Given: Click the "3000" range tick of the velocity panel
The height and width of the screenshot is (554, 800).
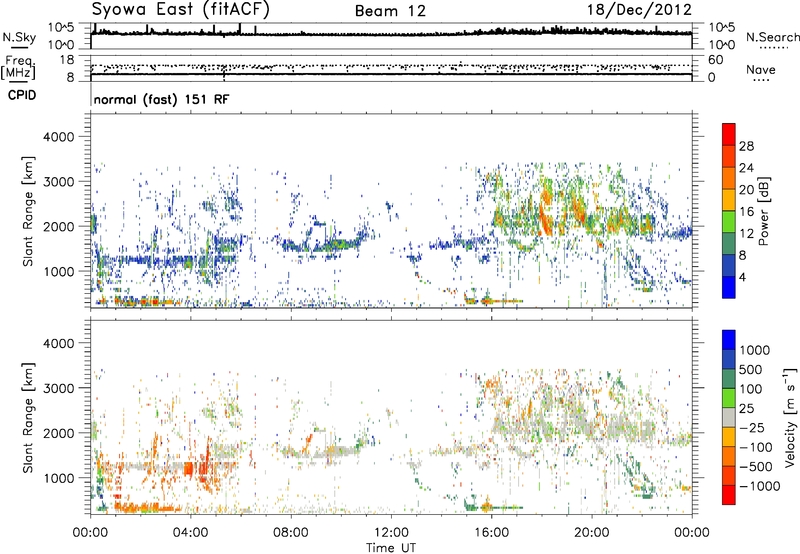Looking at the screenshot, I should coord(58,388).
